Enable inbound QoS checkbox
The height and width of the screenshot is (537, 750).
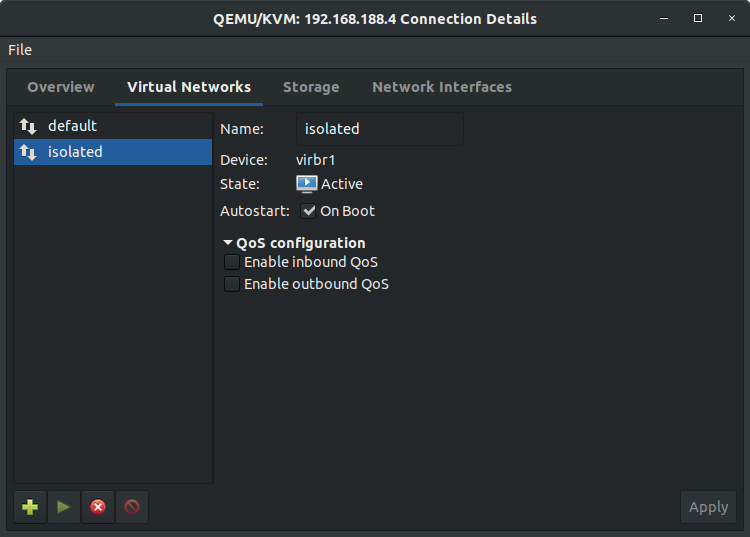click(232, 262)
